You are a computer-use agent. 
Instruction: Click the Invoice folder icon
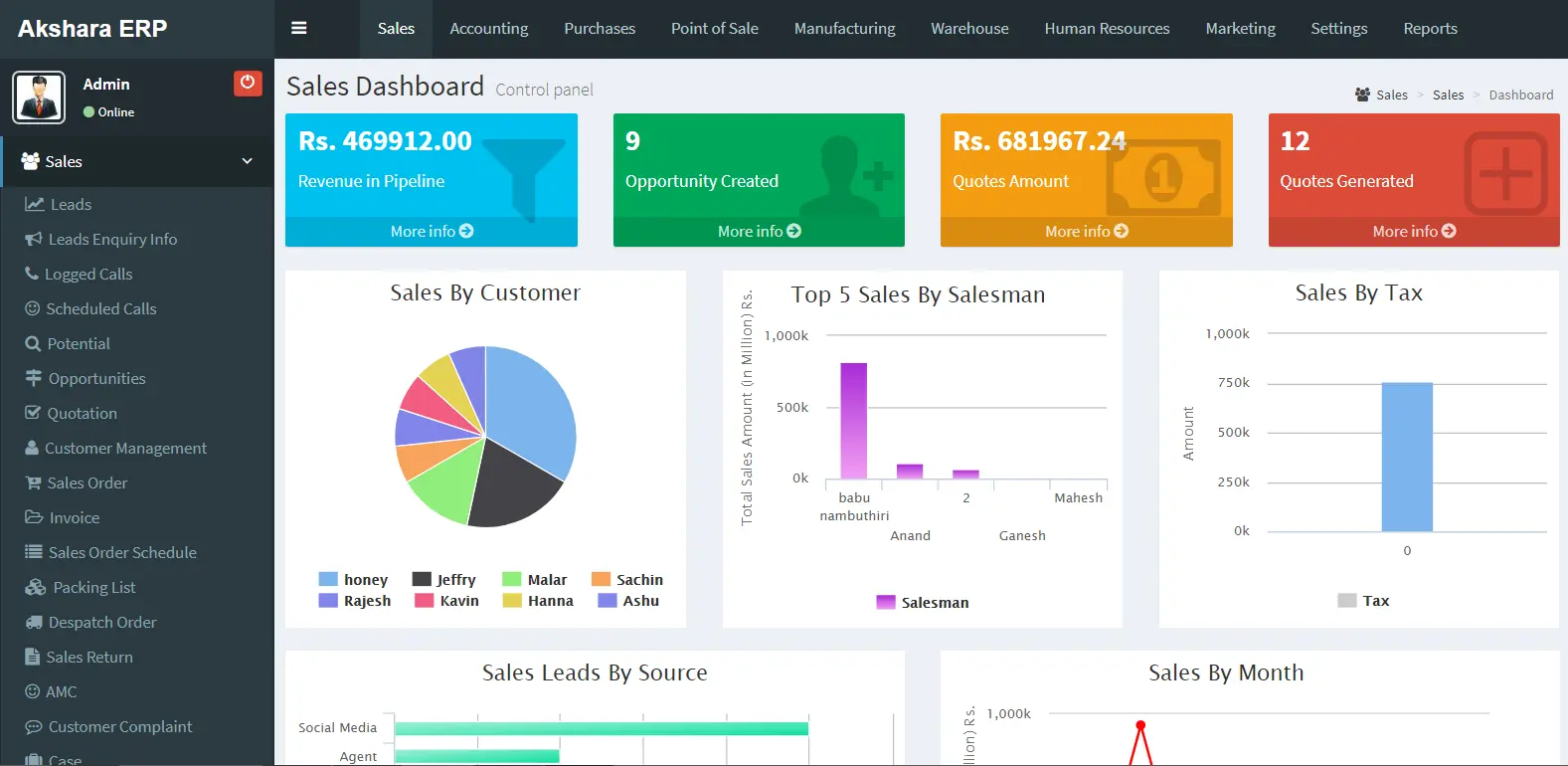point(34,517)
